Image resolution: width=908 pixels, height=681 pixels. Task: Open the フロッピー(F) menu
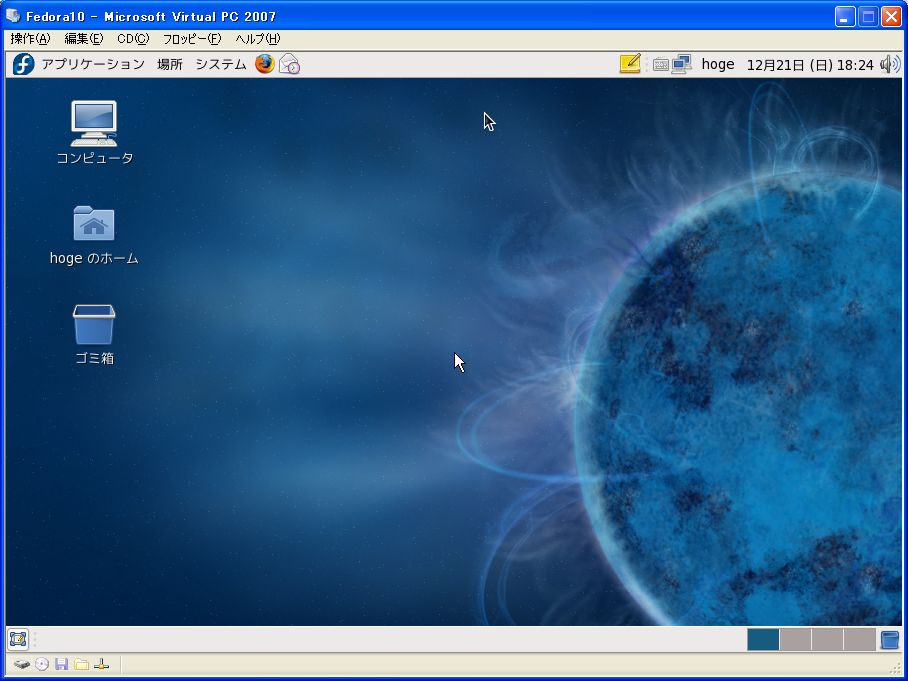click(x=192, y=39)
